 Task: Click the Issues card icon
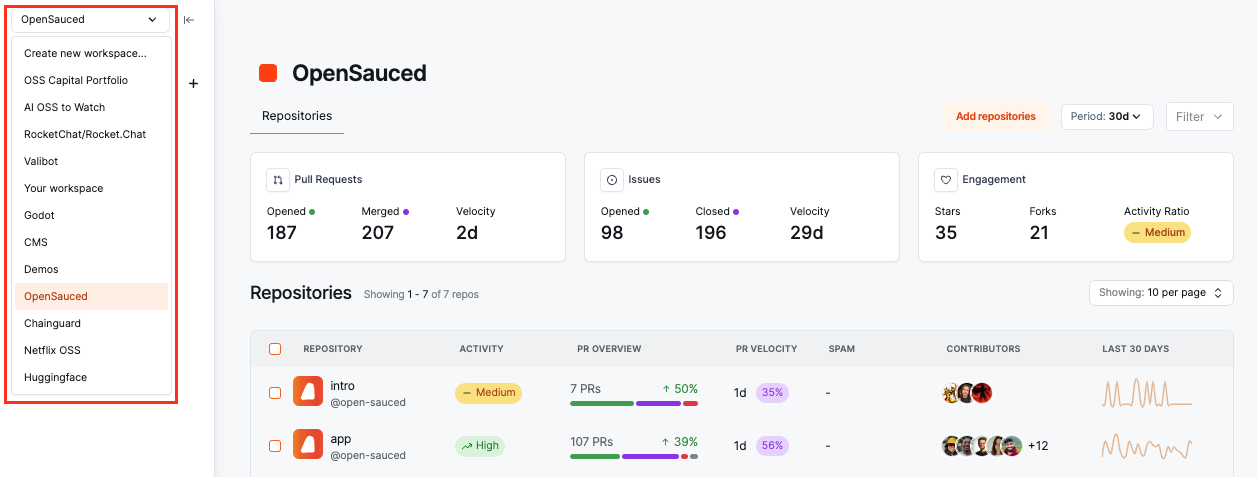click(612, 180)
